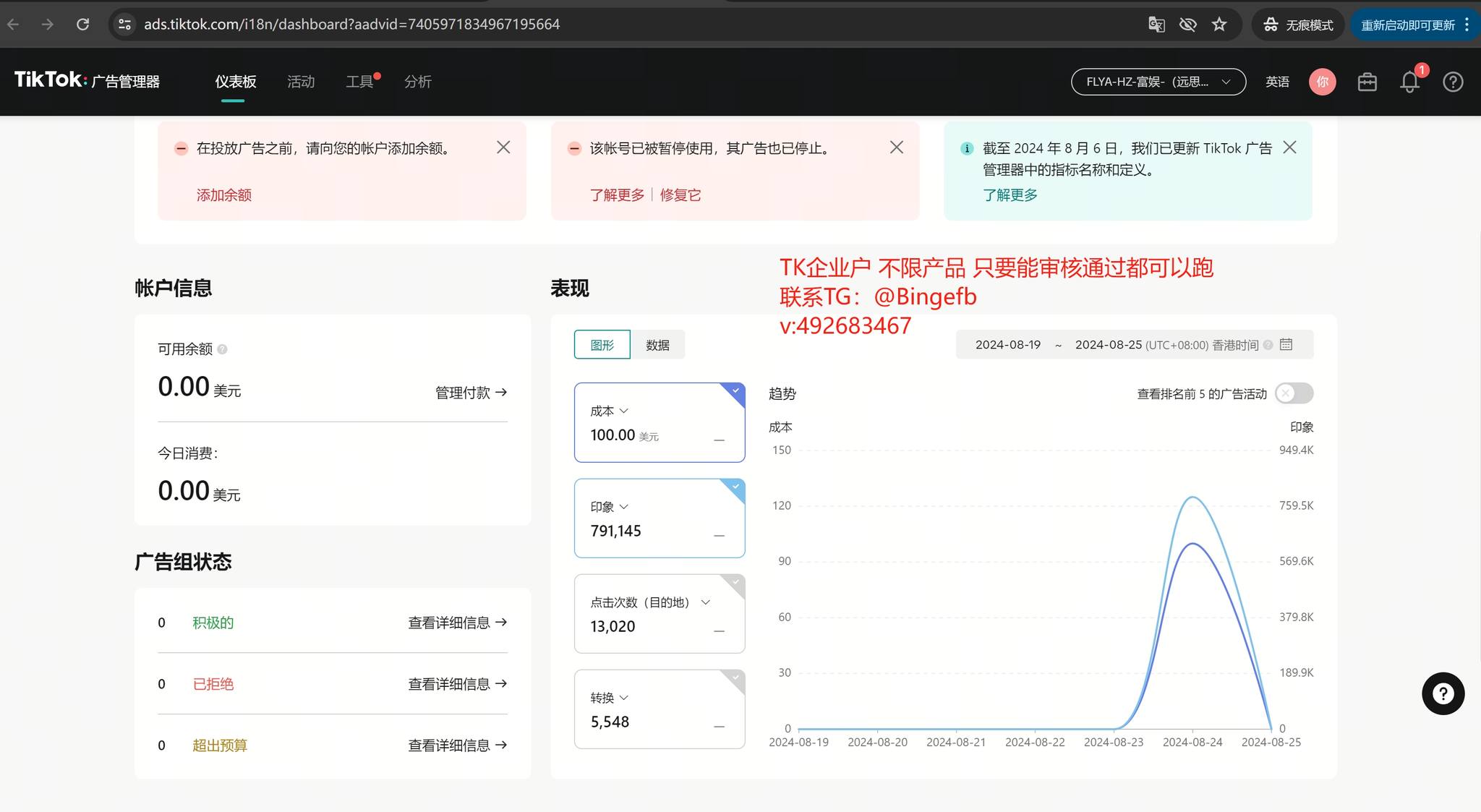Open the user avatar menu
The width and height of the screenshot is (1481, 812).
(1322, 82)
